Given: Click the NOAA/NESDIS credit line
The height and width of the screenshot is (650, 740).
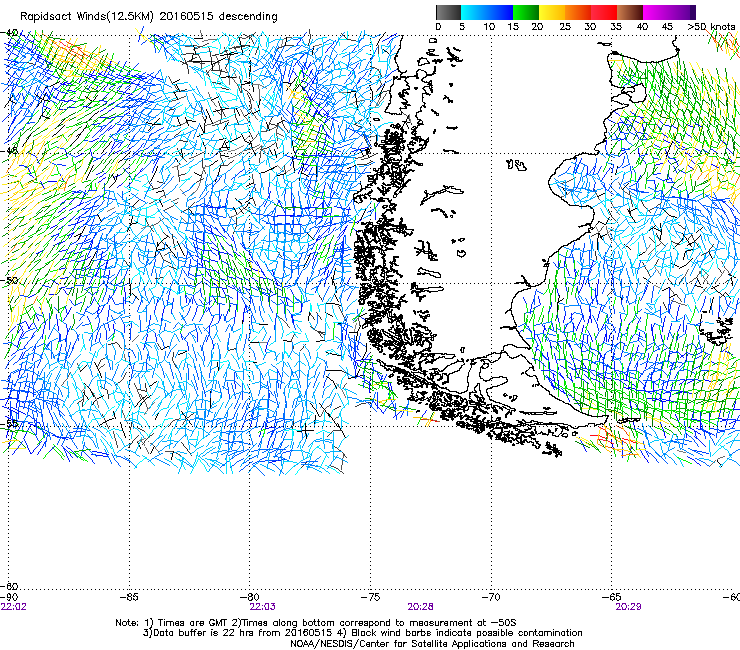Looking at the screenshot, I should coord(432,644).
